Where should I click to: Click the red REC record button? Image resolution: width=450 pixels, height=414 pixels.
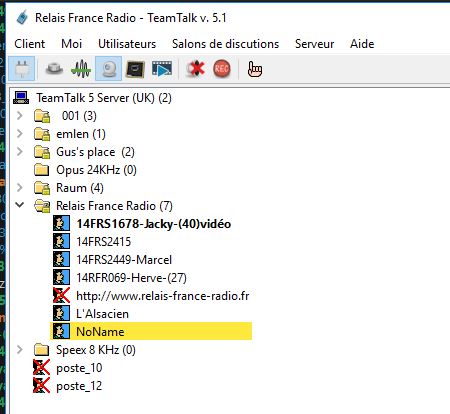click(222, 69)
